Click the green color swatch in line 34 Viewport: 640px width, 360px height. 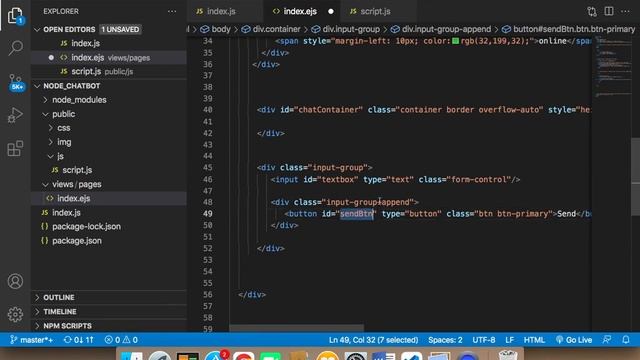(456, 41)
